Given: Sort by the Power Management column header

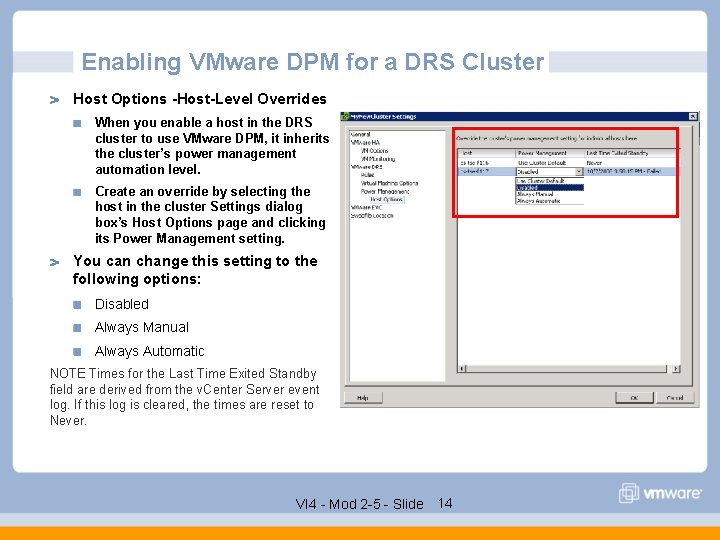Looking at the screenshot, I should coord(550,153).
